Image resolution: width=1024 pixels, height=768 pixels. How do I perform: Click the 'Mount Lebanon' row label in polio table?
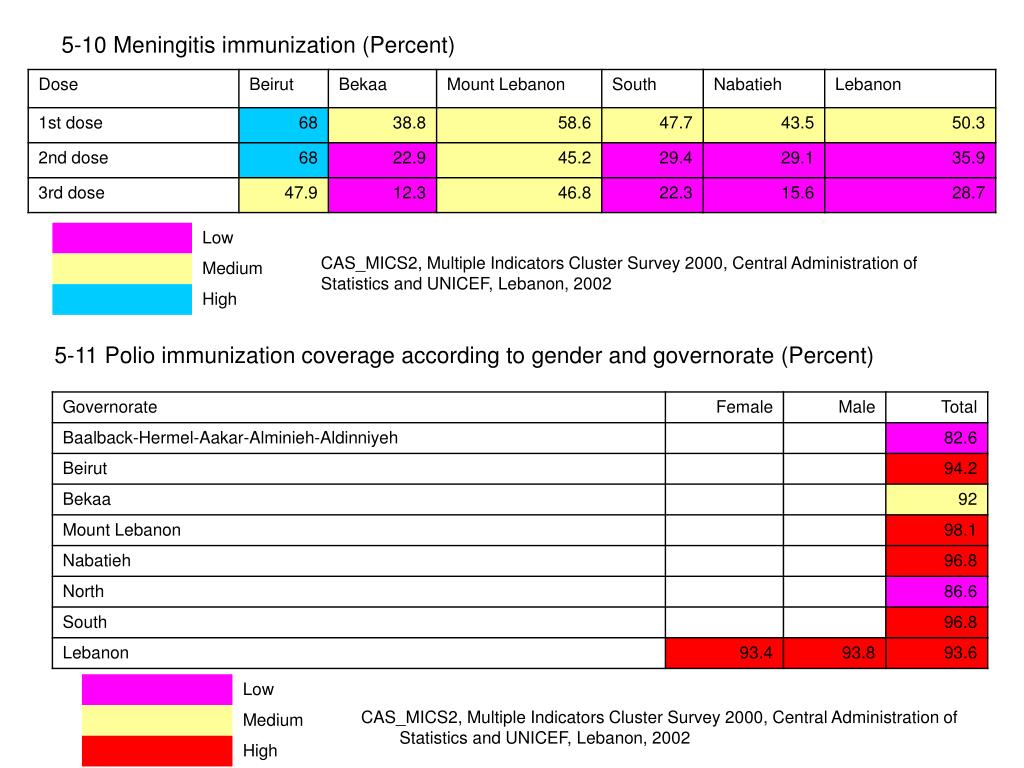click(x=359, y=530)
